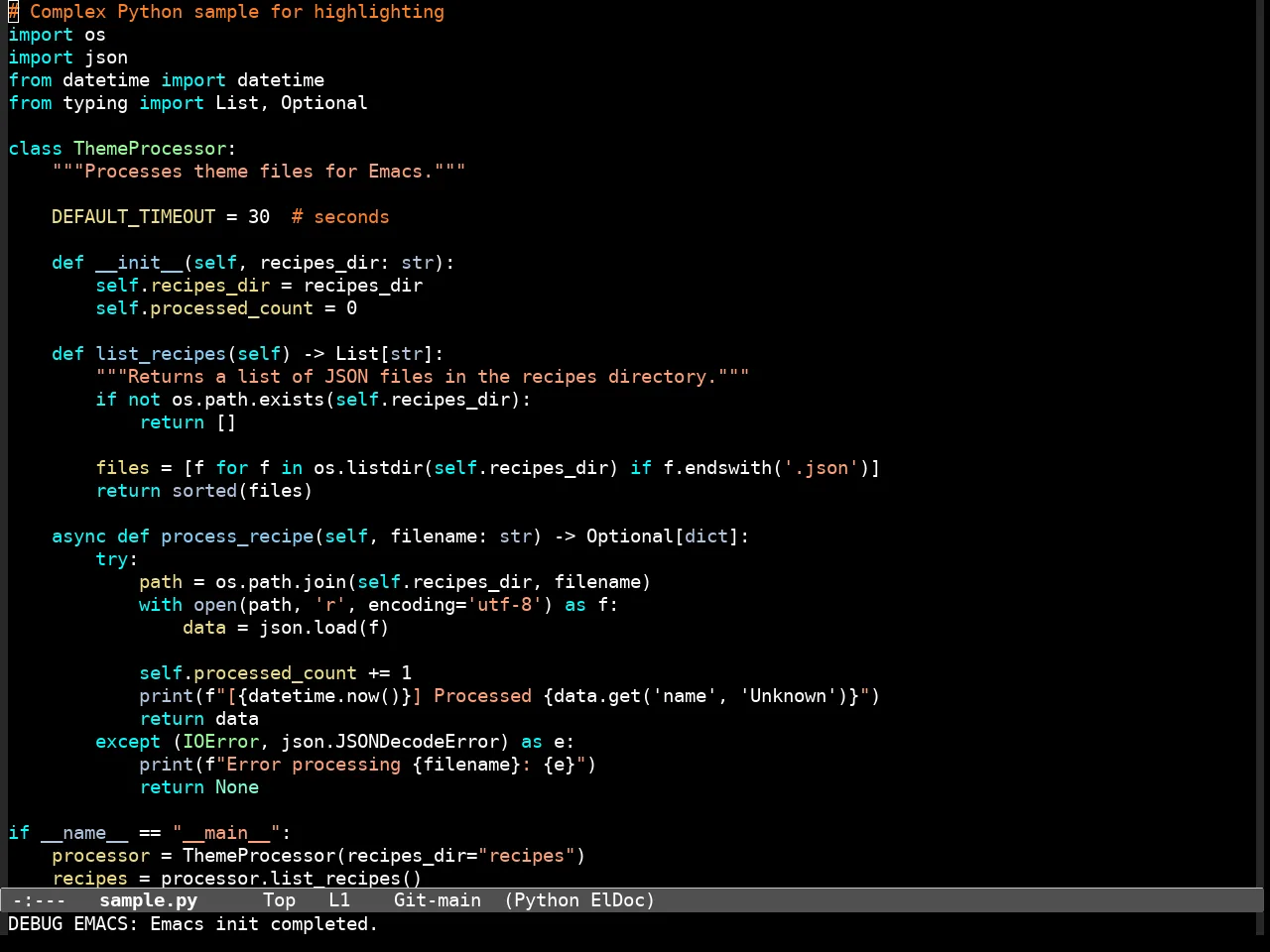Click the Top position indicator in mode line
Screen dimensions: 1270x952
click(x=280, y=900)
